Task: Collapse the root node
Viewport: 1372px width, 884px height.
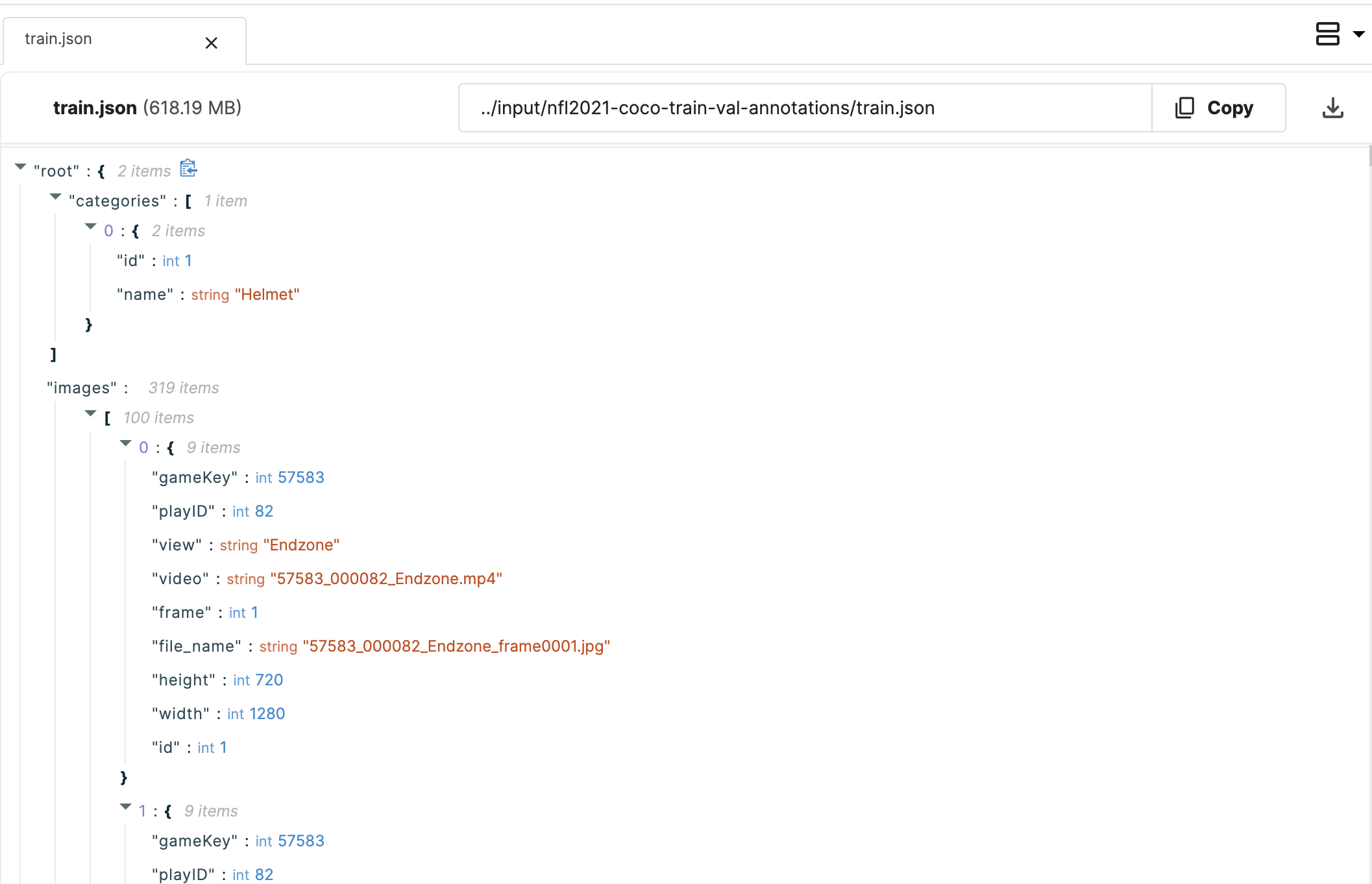Action: pos(21,167)
